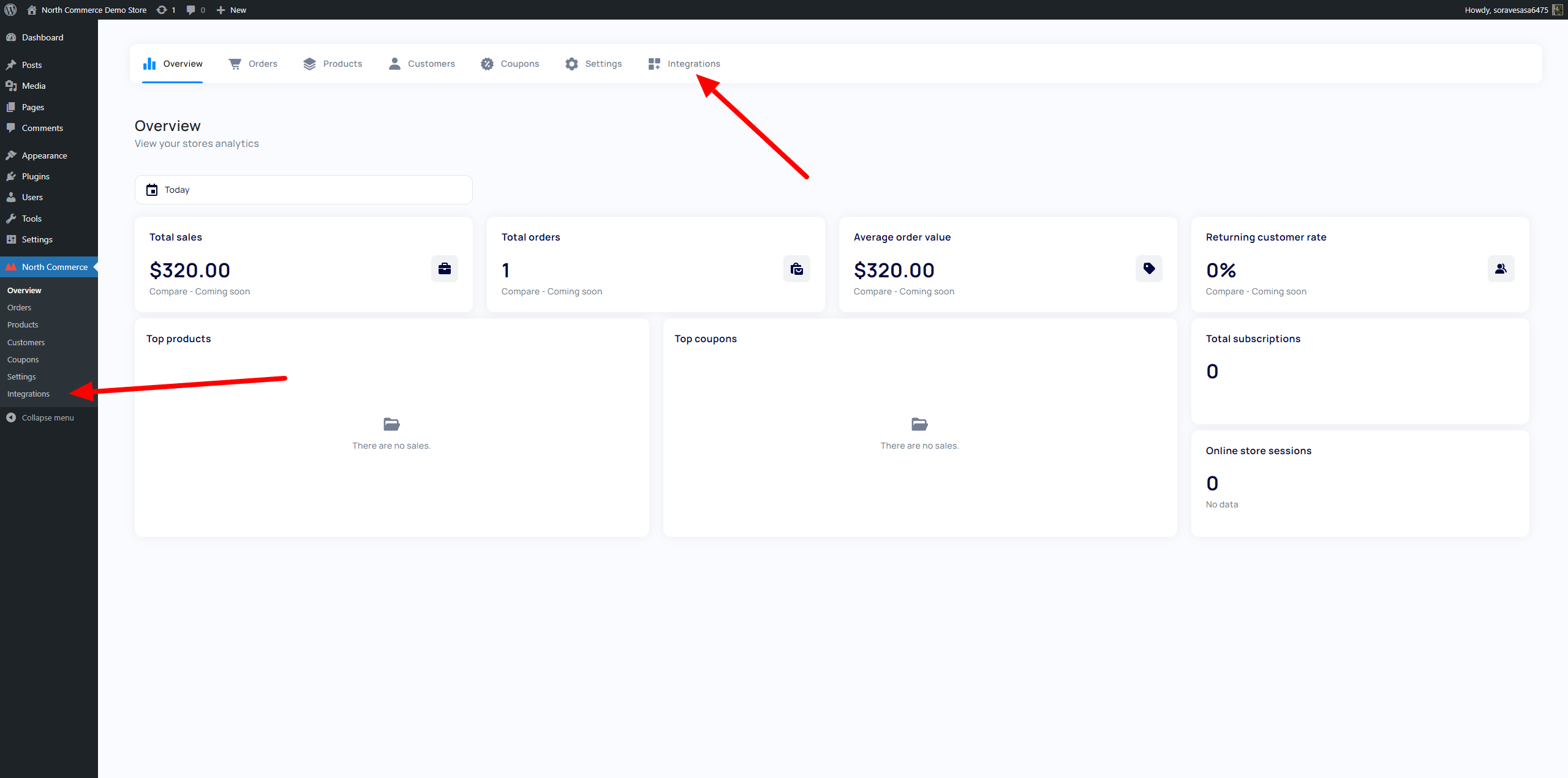Go to Customers in sidebar submenu
Image resolution: width=1568 pixels, height=778 pixels.
26,342
